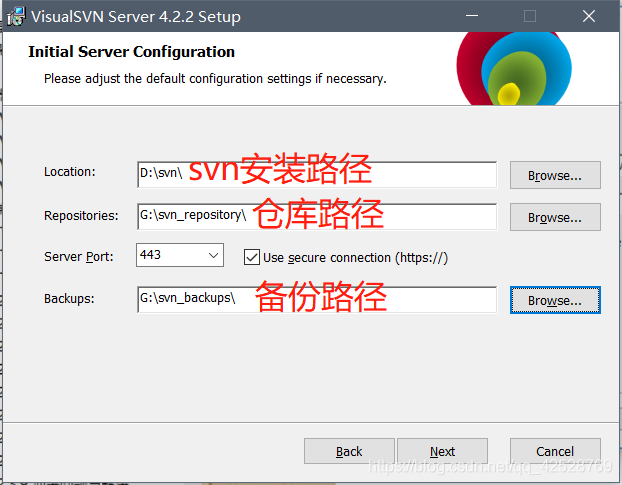Screen dimensions: 622x485
Task: Click the Location label
Action: coord(69,172)
